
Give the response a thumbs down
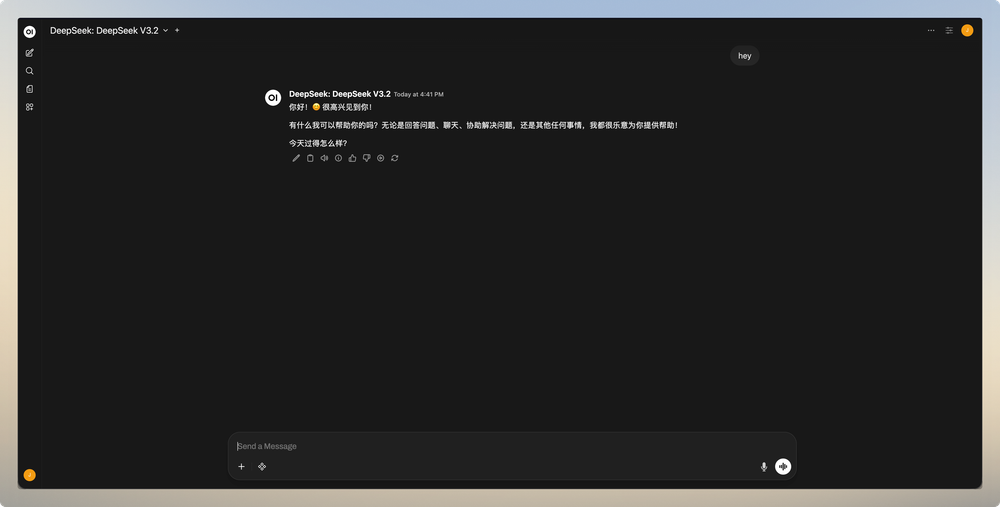coord(367,158)
